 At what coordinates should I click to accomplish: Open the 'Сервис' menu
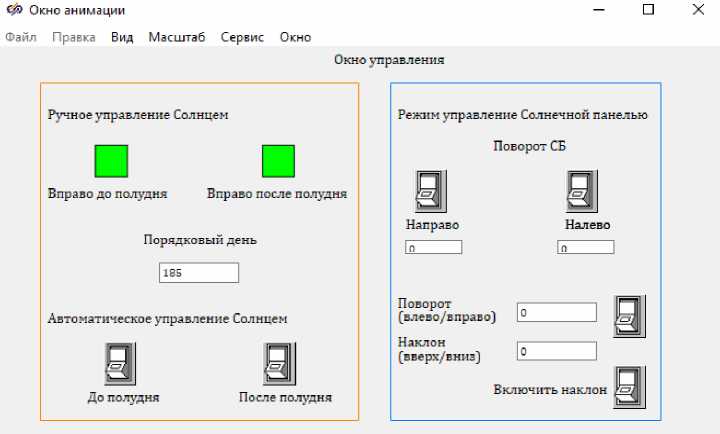point(242,37)
